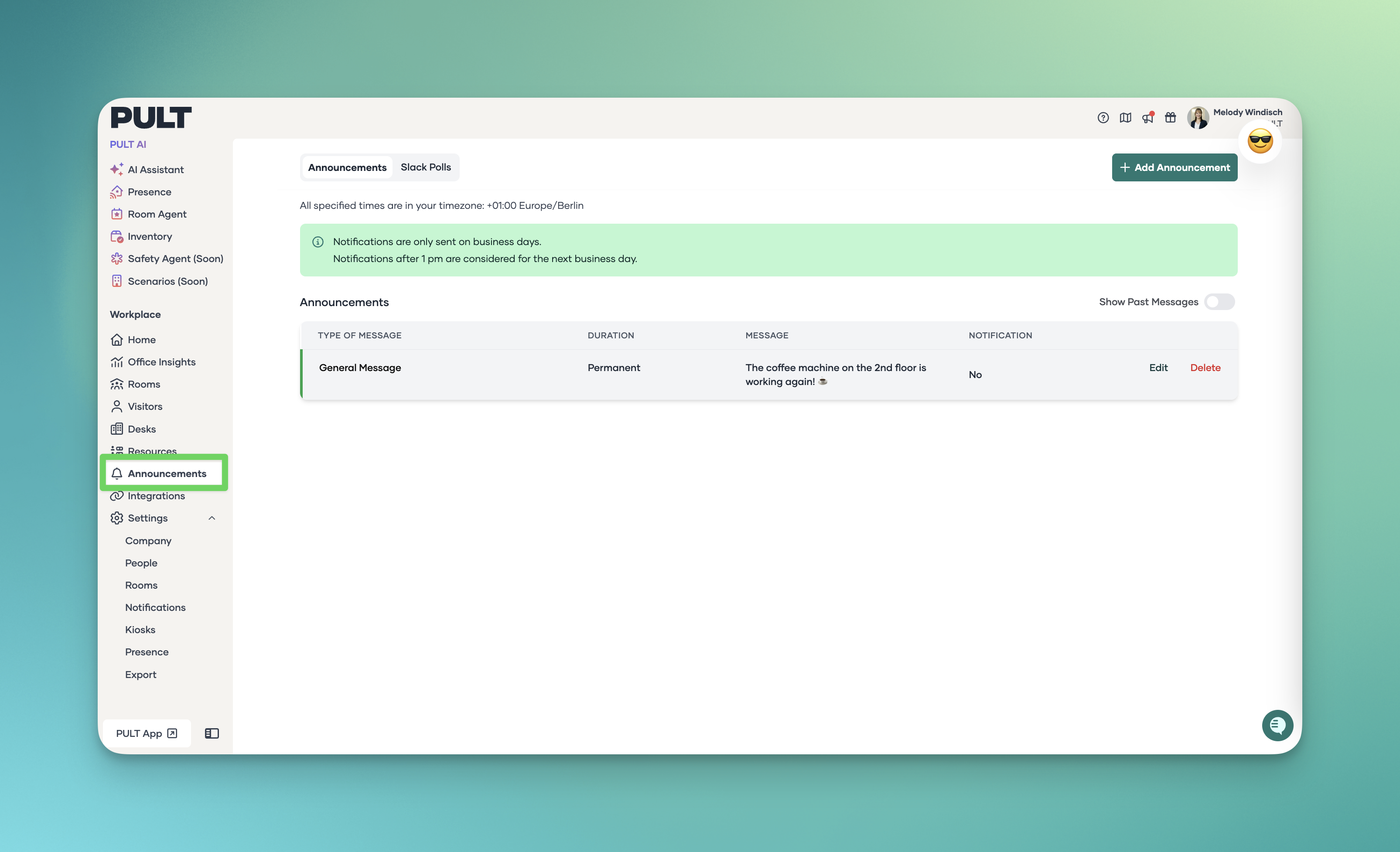Open Room Agent in sidebar
The image size is (1400, 852).
point(157,214)
